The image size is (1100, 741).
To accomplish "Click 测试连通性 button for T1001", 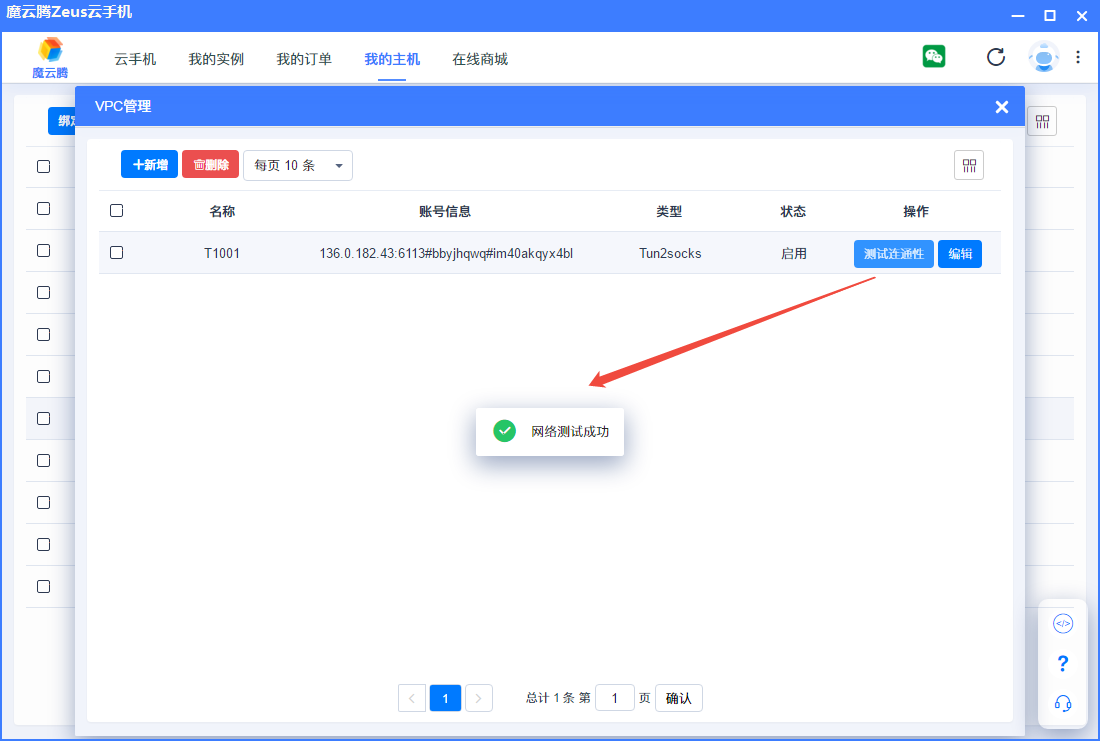I will point(893,254).
